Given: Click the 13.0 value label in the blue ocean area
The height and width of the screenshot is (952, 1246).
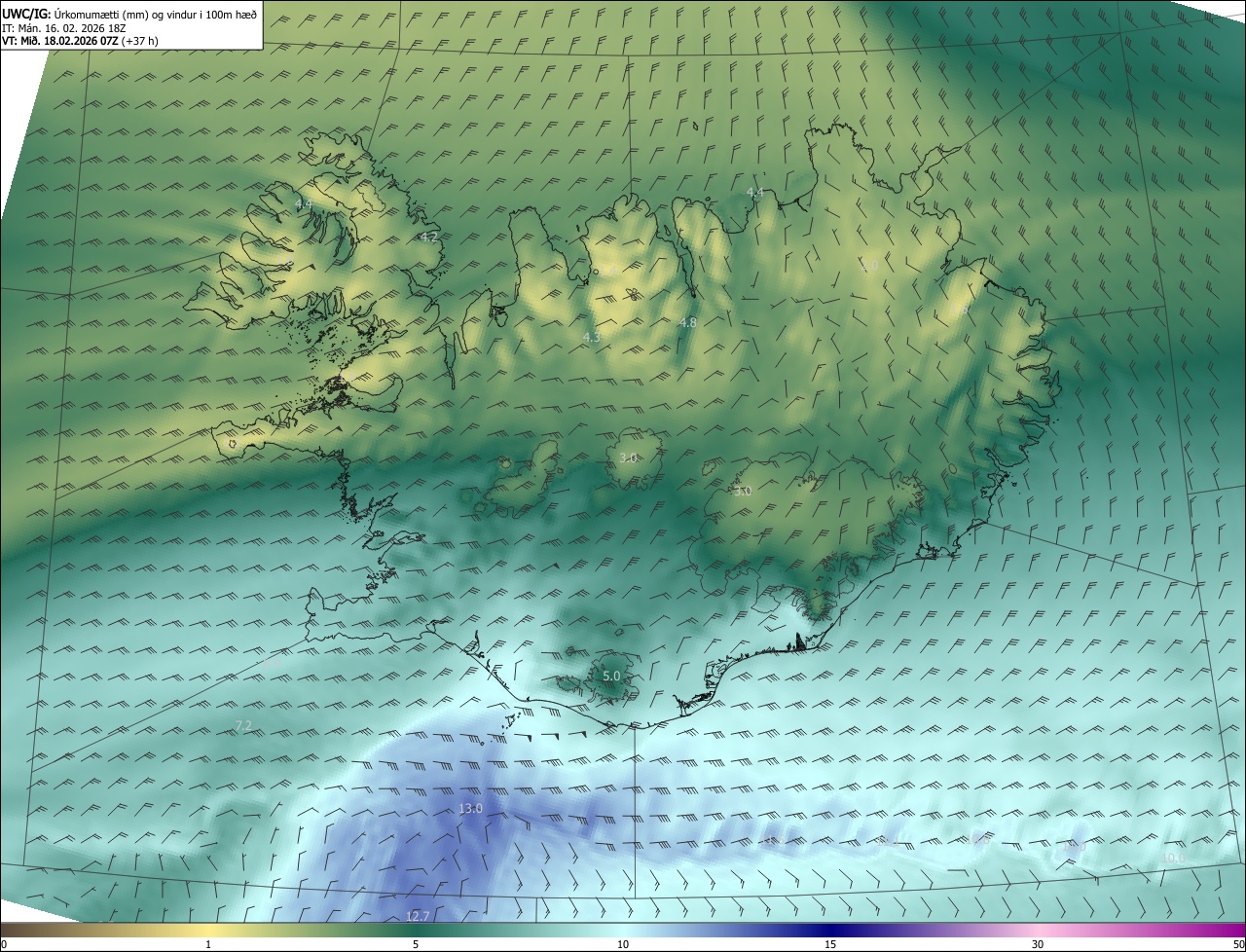Looking at the screenshot, I should click(x=470, y=809).
